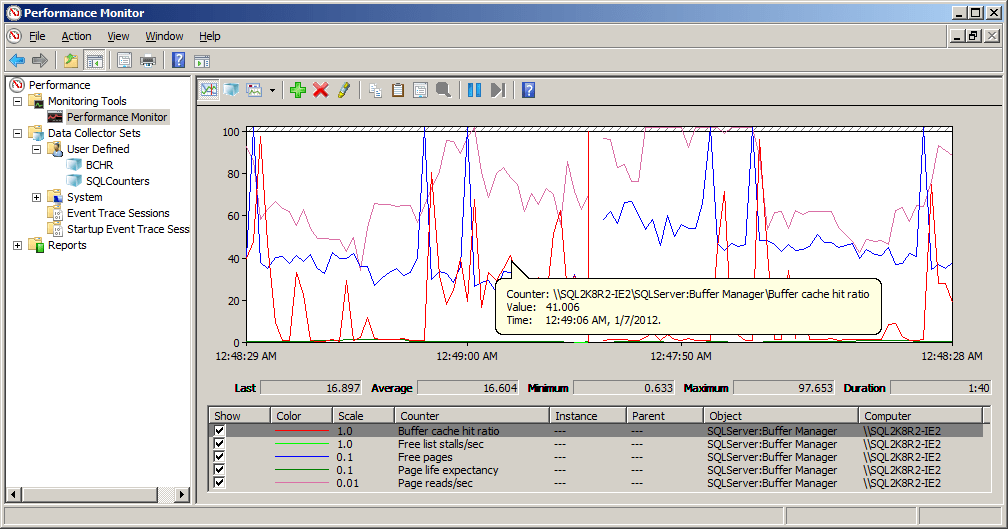Click blue color line of Free pages
The image size is (1008, 529).
(302, 457)
